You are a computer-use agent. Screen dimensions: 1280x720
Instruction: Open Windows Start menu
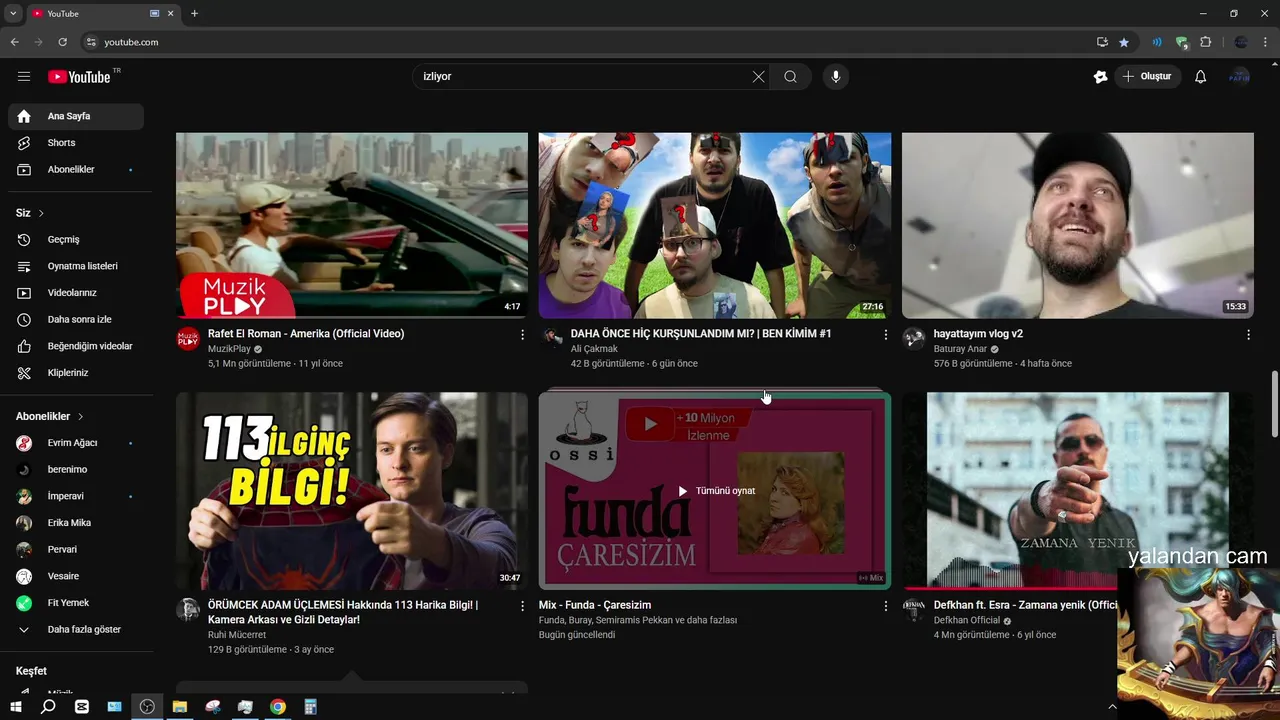[15, 707]
